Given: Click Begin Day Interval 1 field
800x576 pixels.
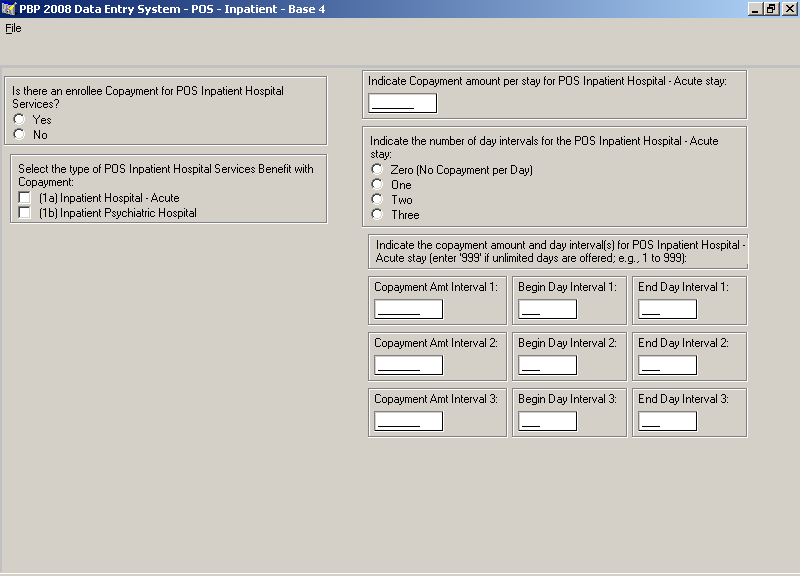Looking at the screenshot, I should point(547,309).
